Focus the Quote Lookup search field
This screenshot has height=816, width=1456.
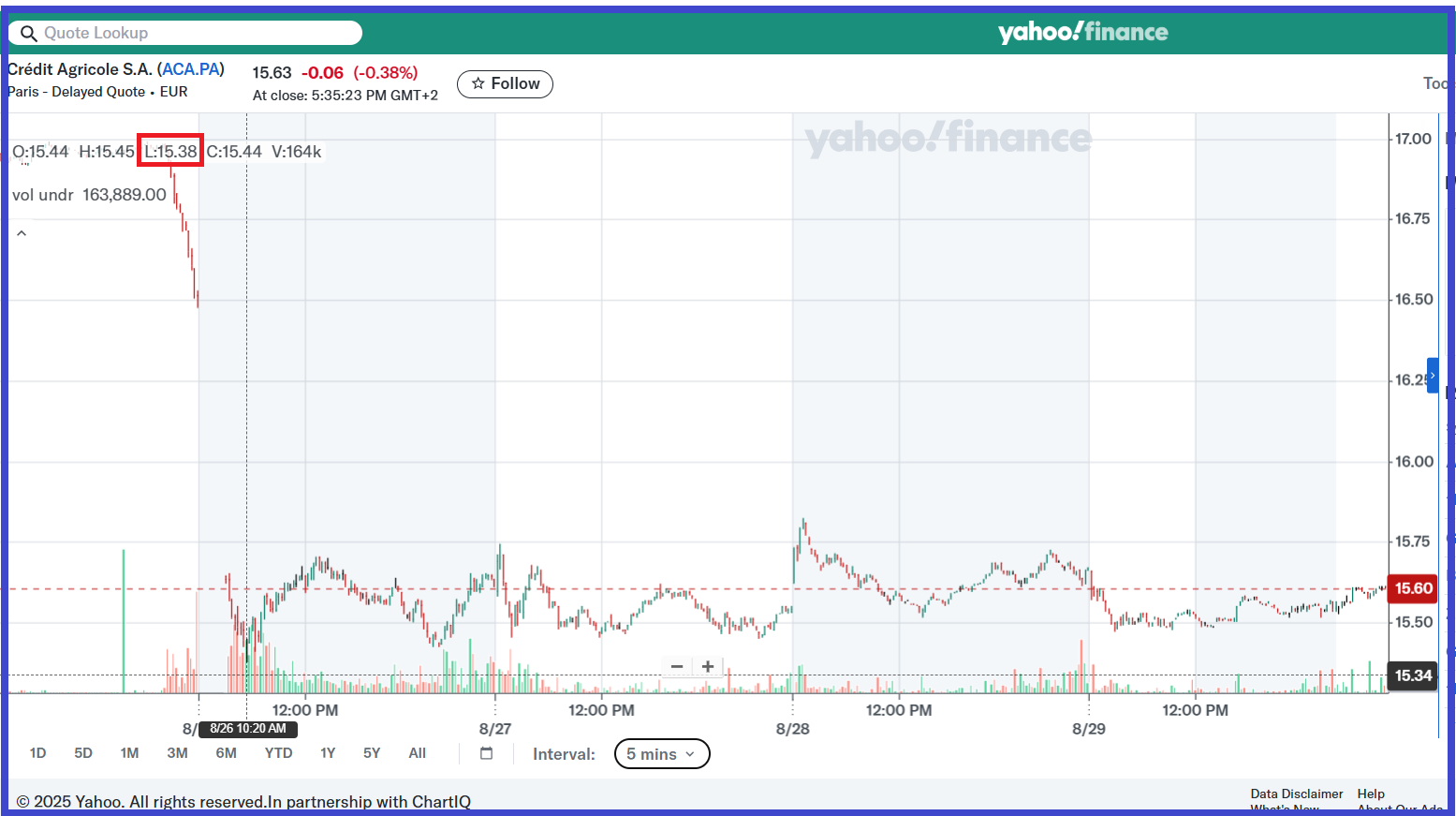197,33
